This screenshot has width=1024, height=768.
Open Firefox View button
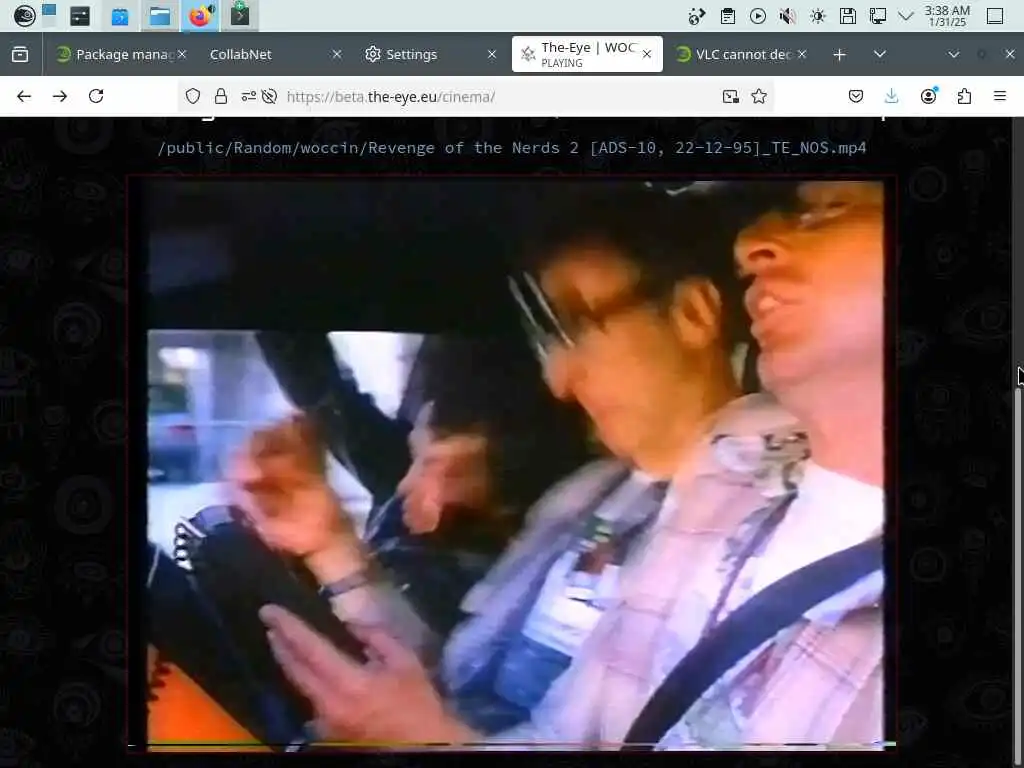tap(20, 54)
